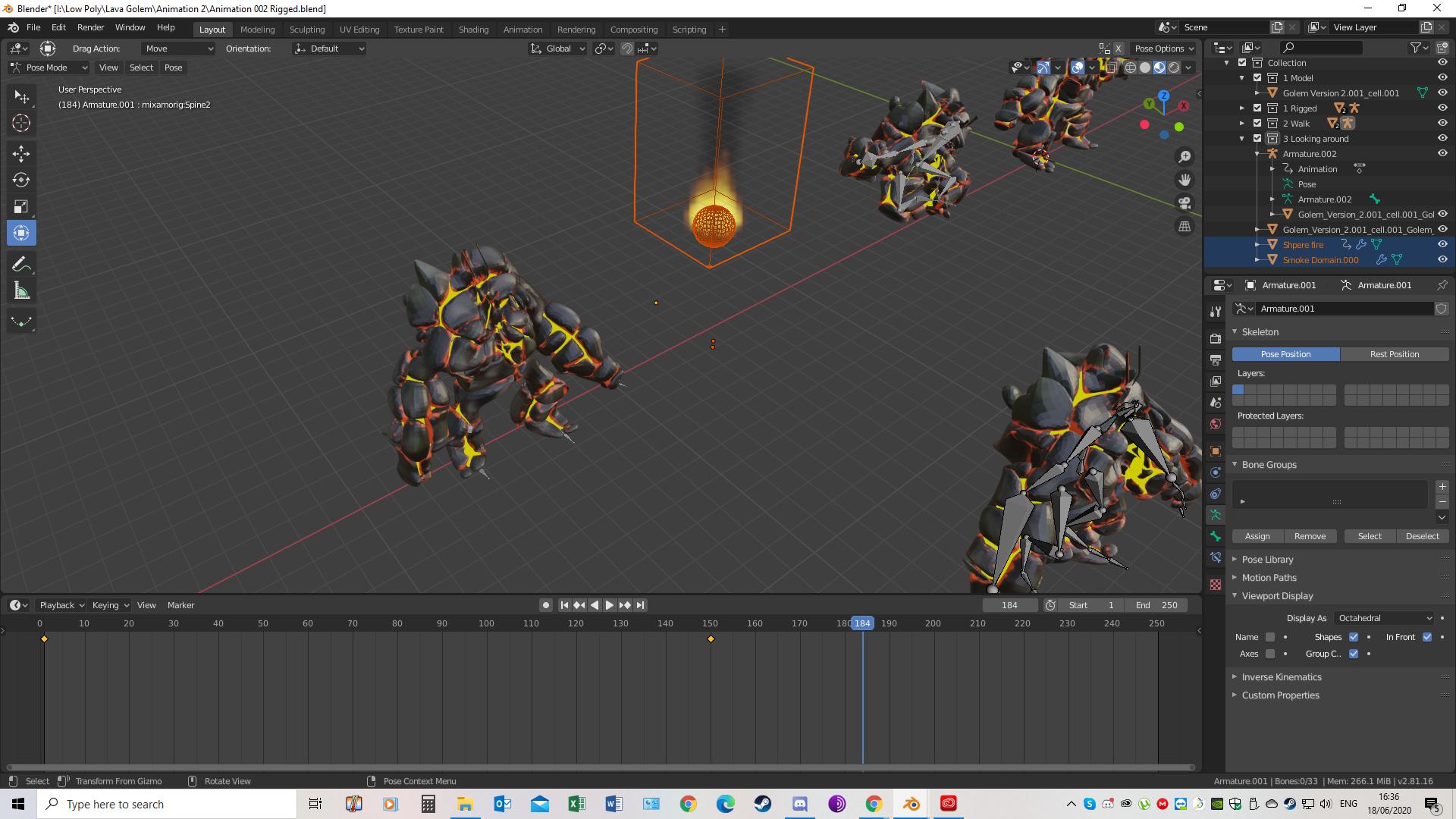Jump to the first frame
Viewport: 1456px width, 819px height.
[x=564, y=605]
